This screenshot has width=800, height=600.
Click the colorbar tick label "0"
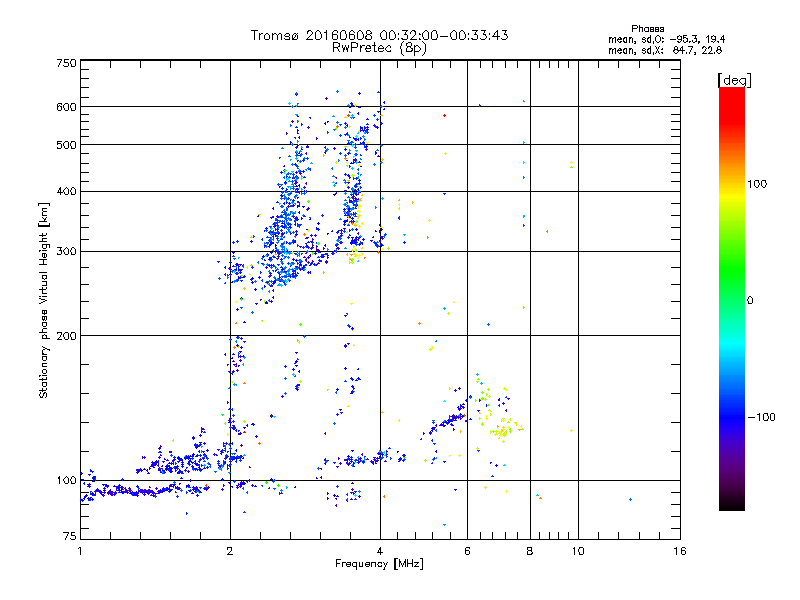click(750, 301)
